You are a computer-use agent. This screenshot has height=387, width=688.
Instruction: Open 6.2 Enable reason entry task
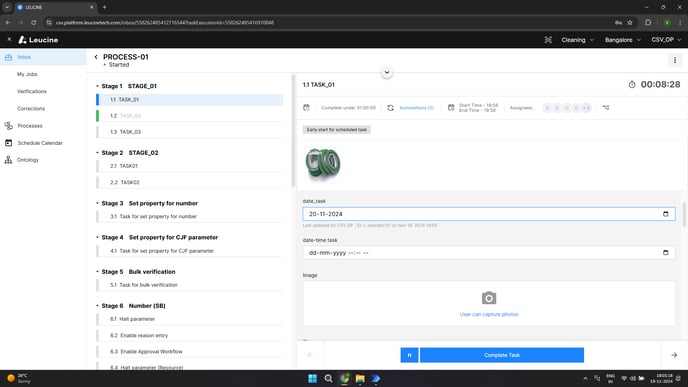190,335
